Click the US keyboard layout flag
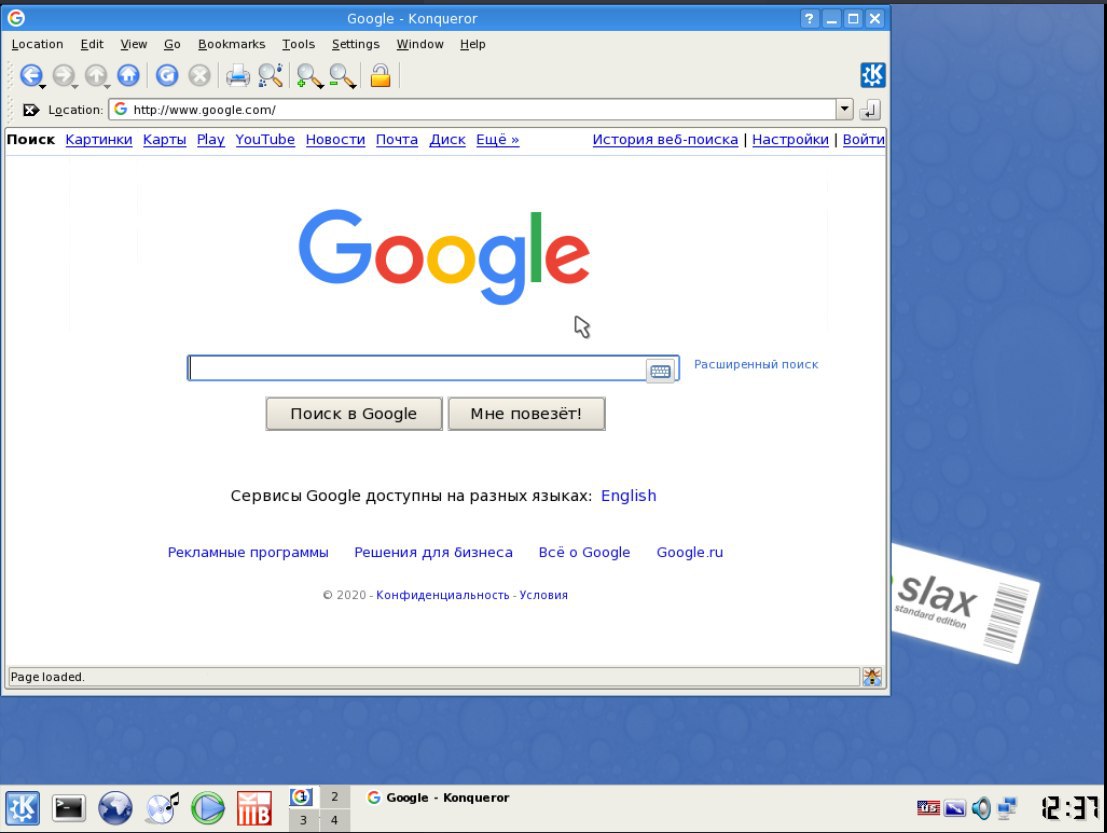1107x833 pixels. 928,808
